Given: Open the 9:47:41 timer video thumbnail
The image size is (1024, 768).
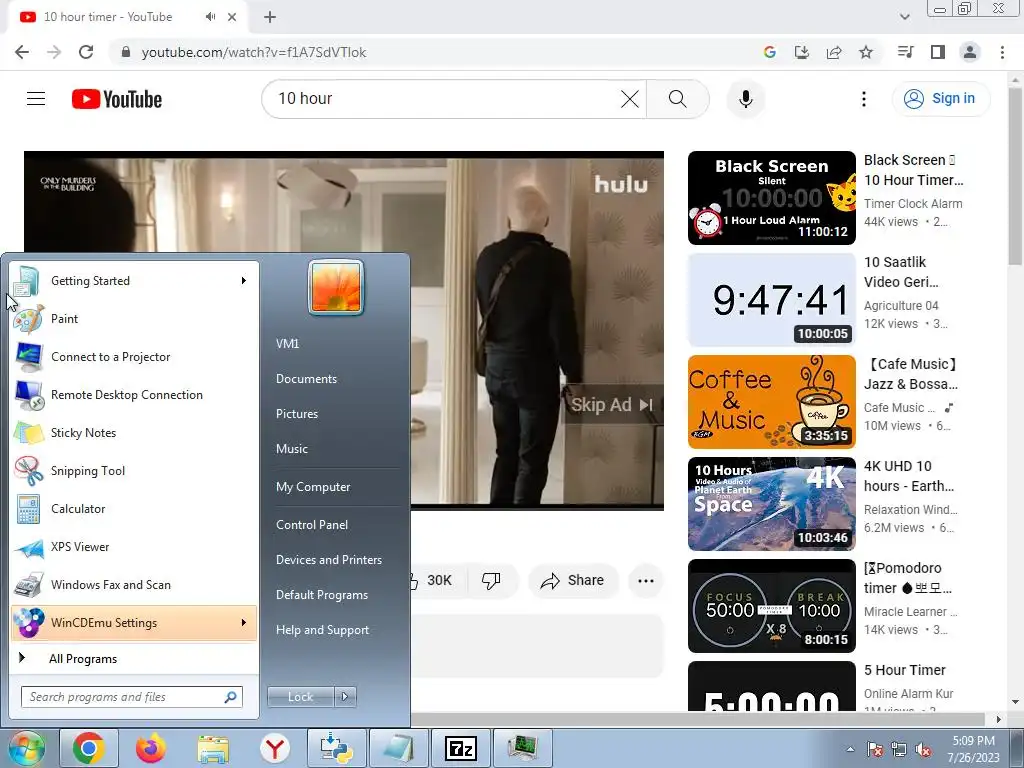Looking at the screenshot, I should (771, 300).
